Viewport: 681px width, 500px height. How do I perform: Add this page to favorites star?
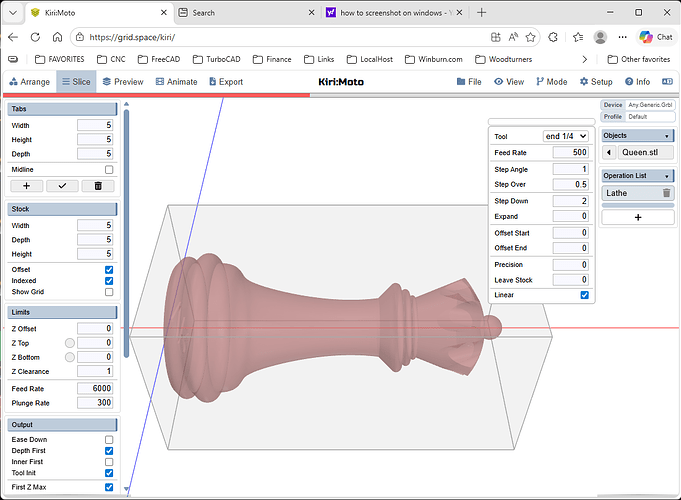pyautogui.click(x=530, y=37)
